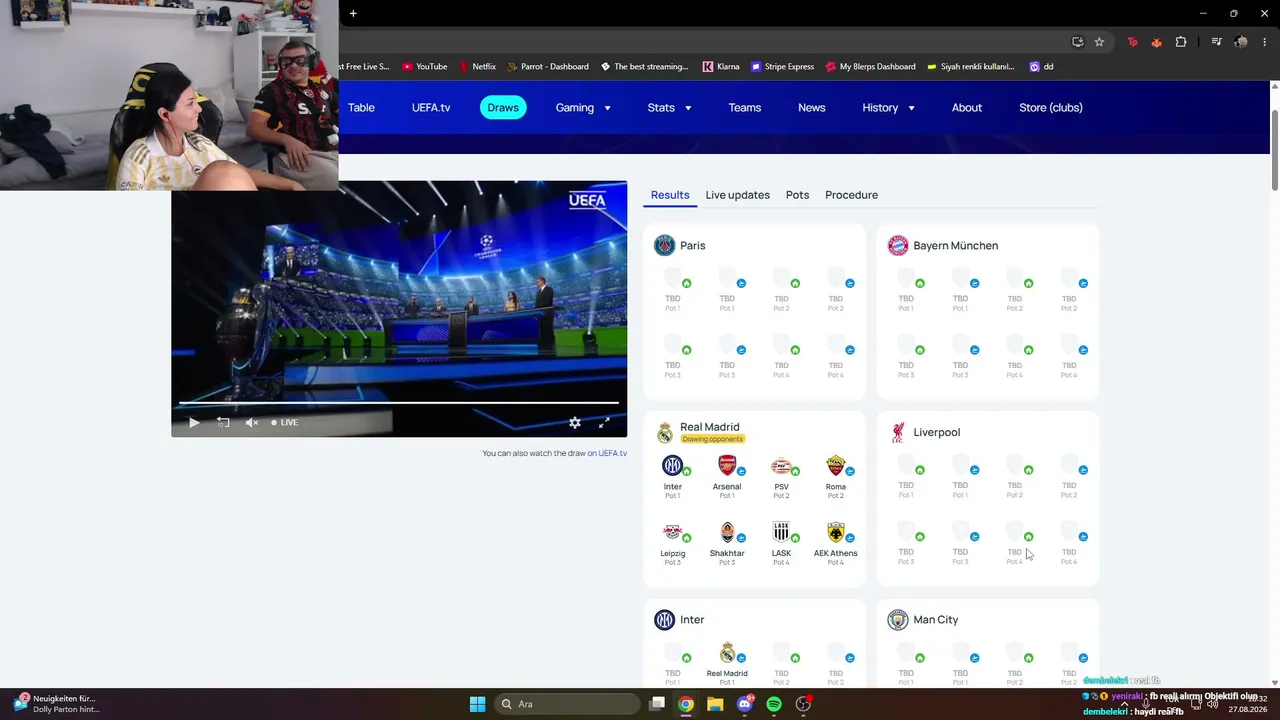Seek on the video progress bar
The width and height of the screenshot is (1280, 720).
[398, 403]
